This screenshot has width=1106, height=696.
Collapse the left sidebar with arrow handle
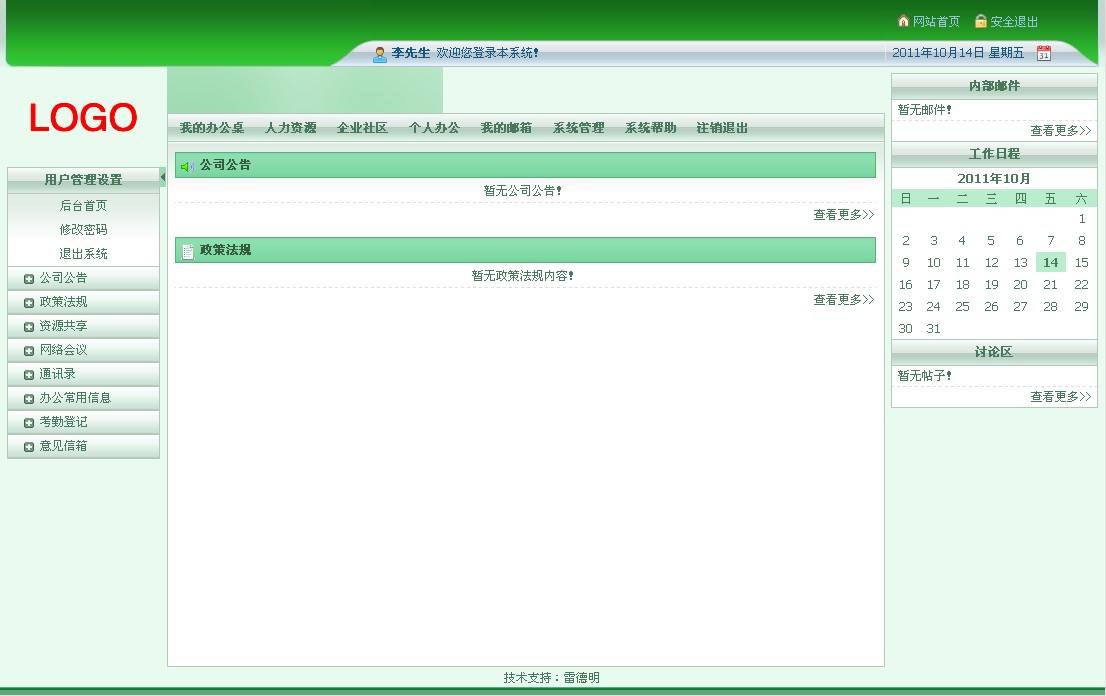[163, 177]
